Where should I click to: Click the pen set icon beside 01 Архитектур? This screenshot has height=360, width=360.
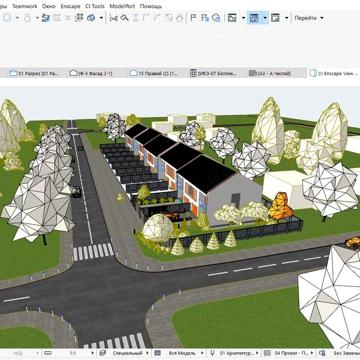pos(212,353)
